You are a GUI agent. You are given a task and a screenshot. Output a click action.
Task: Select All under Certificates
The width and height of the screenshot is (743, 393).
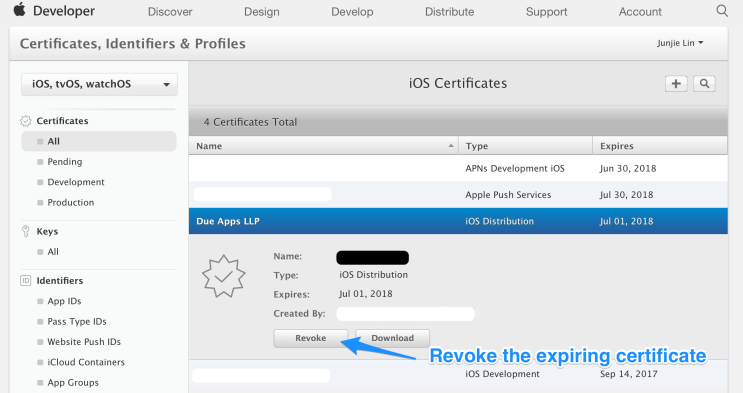pos(99,141)
